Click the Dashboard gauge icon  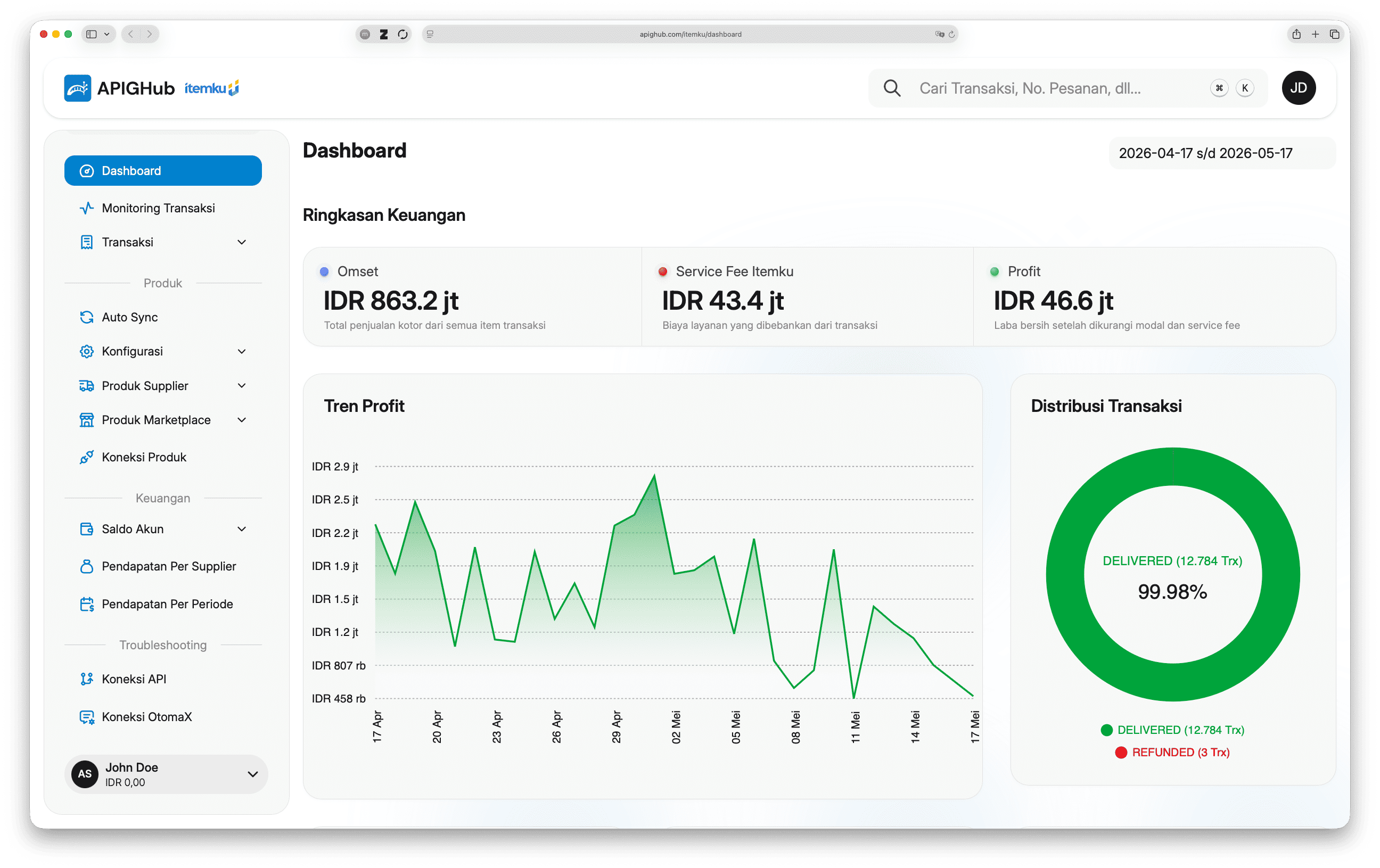click(x=87, y=171)
